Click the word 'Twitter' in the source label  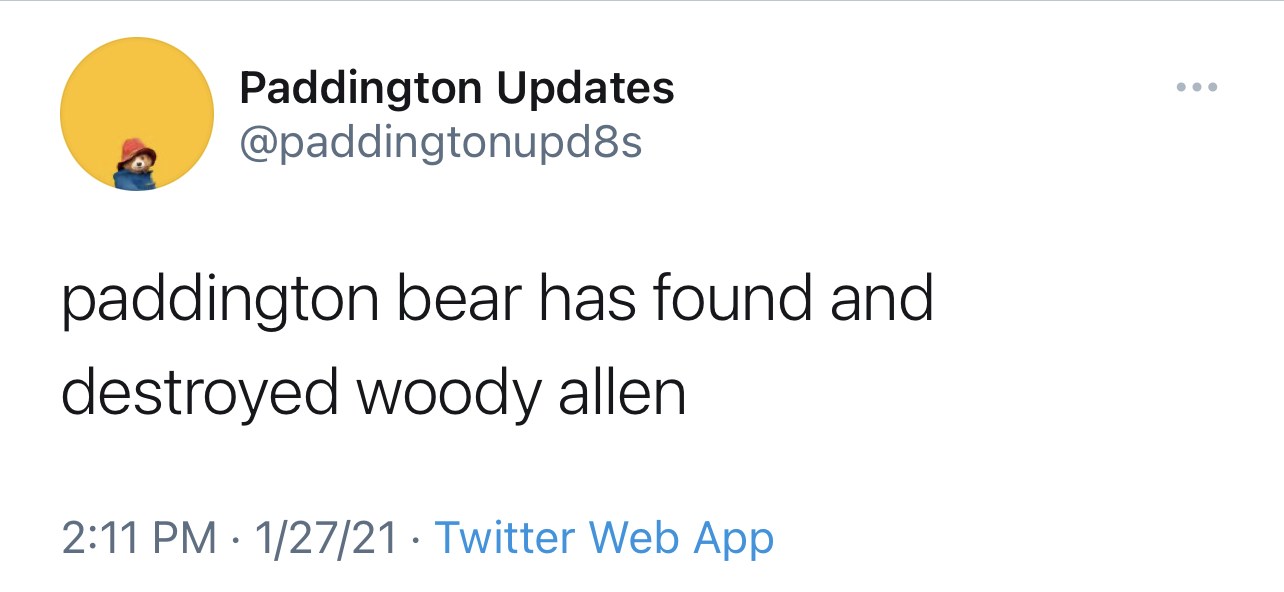click(x=506, y=538)
